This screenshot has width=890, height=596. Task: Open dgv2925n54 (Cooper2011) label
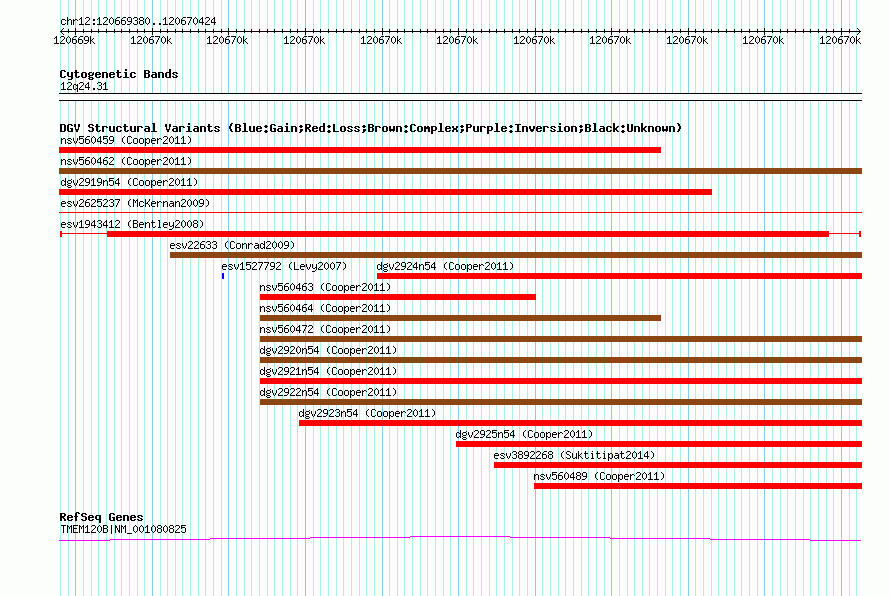[x=524, y=434]
